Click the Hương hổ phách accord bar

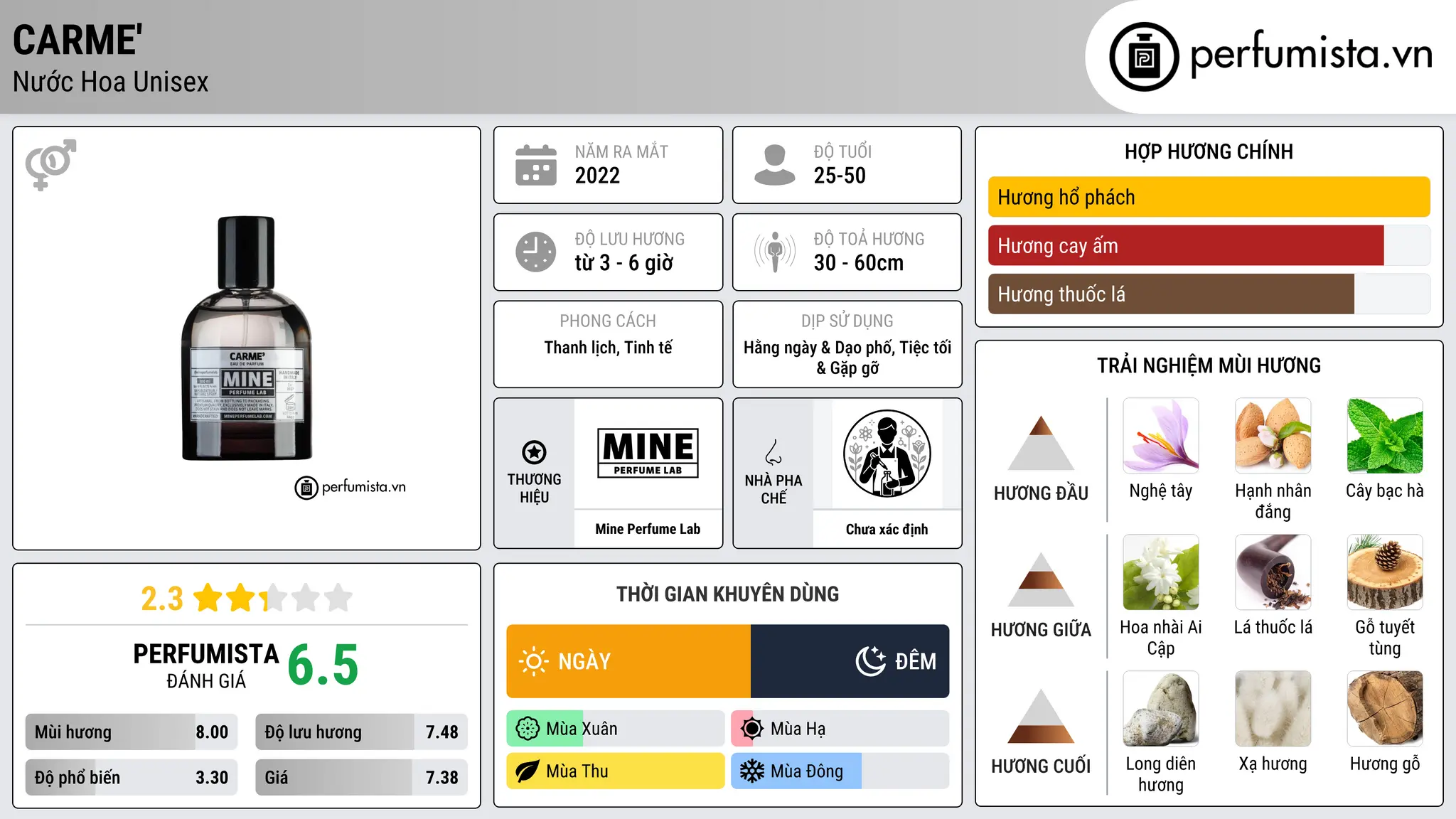point(1209,197)
